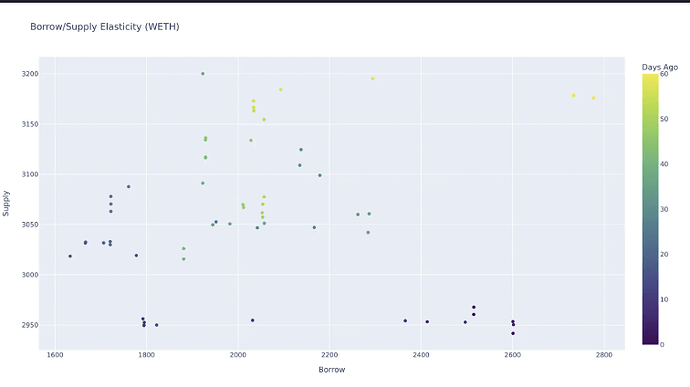Screen dimensions: 690x387
Task: Select the lone dark point at borrow 2030, supply 2955
Action: point(253,321)
